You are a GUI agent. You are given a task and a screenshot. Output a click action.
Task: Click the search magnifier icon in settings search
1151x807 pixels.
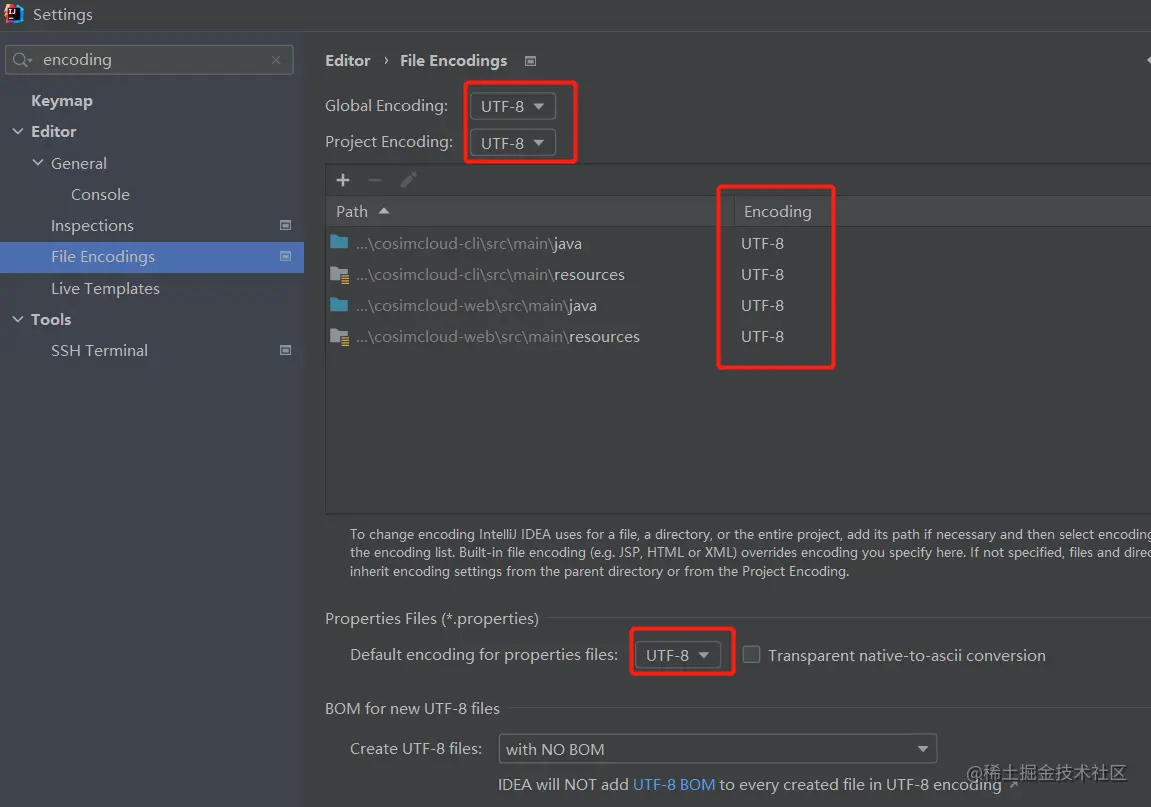coord(22,60)
